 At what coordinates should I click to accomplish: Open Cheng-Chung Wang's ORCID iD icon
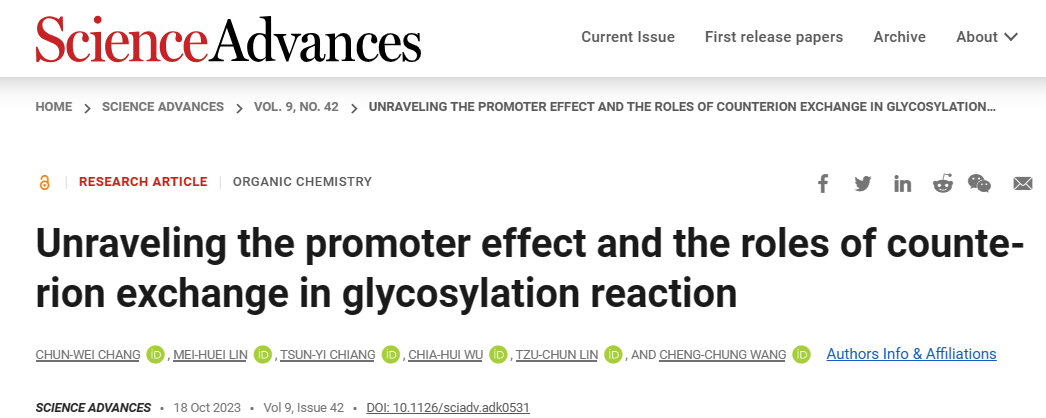[801, 355]
